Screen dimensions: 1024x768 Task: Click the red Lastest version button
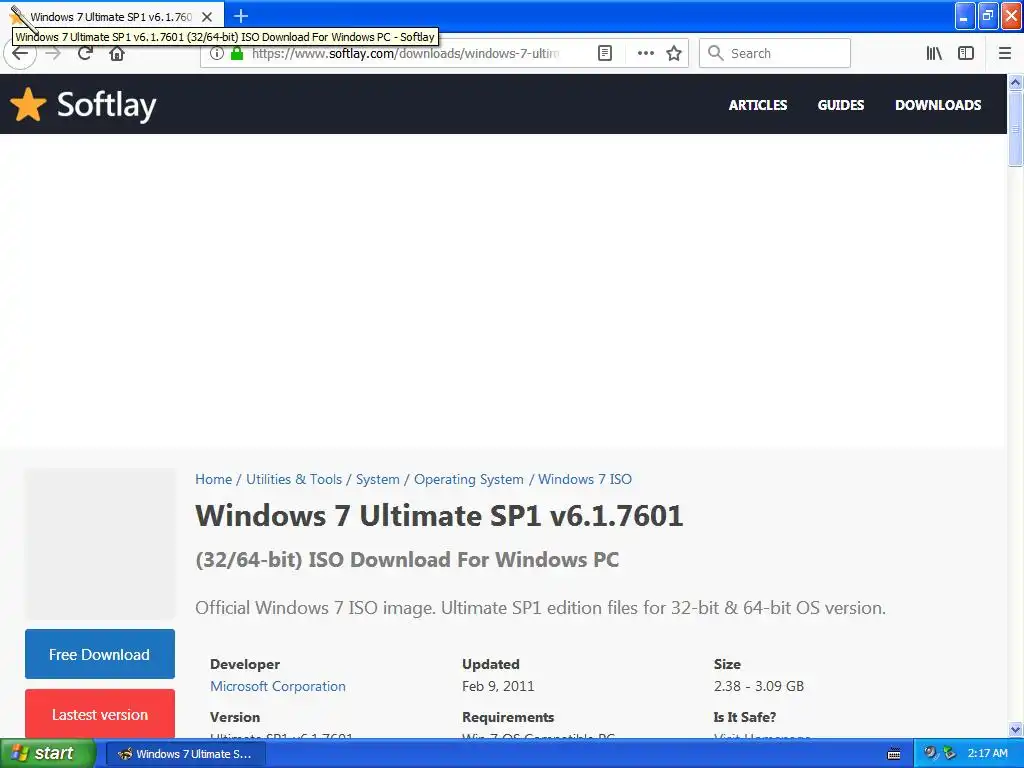click(100, 714)
